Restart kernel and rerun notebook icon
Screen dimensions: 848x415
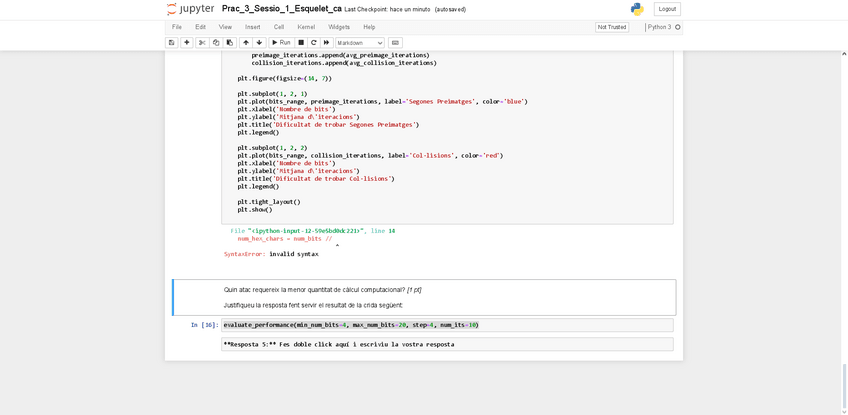click(x=326, y=43)
